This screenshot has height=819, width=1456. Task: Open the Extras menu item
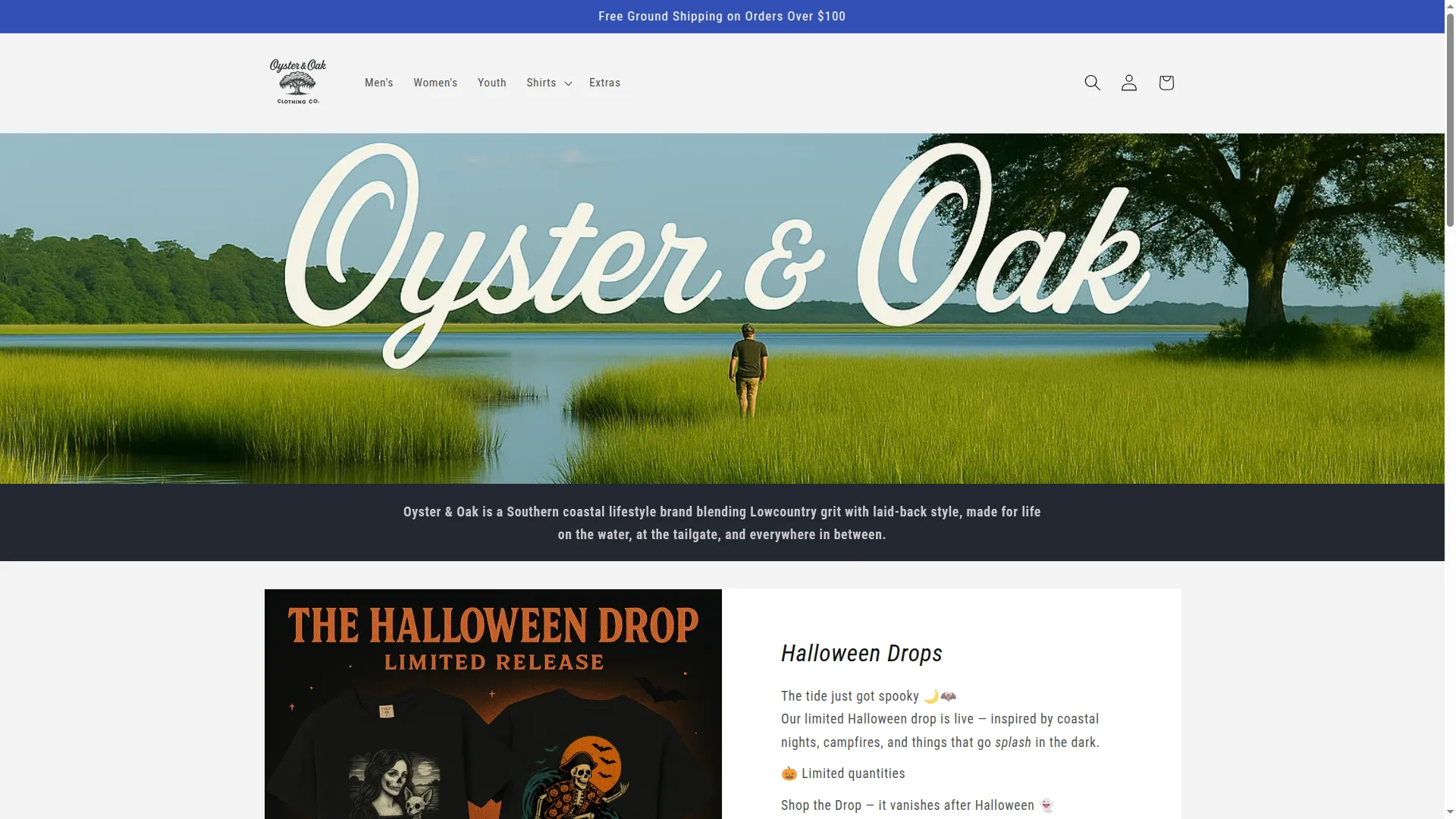(604, 83)
